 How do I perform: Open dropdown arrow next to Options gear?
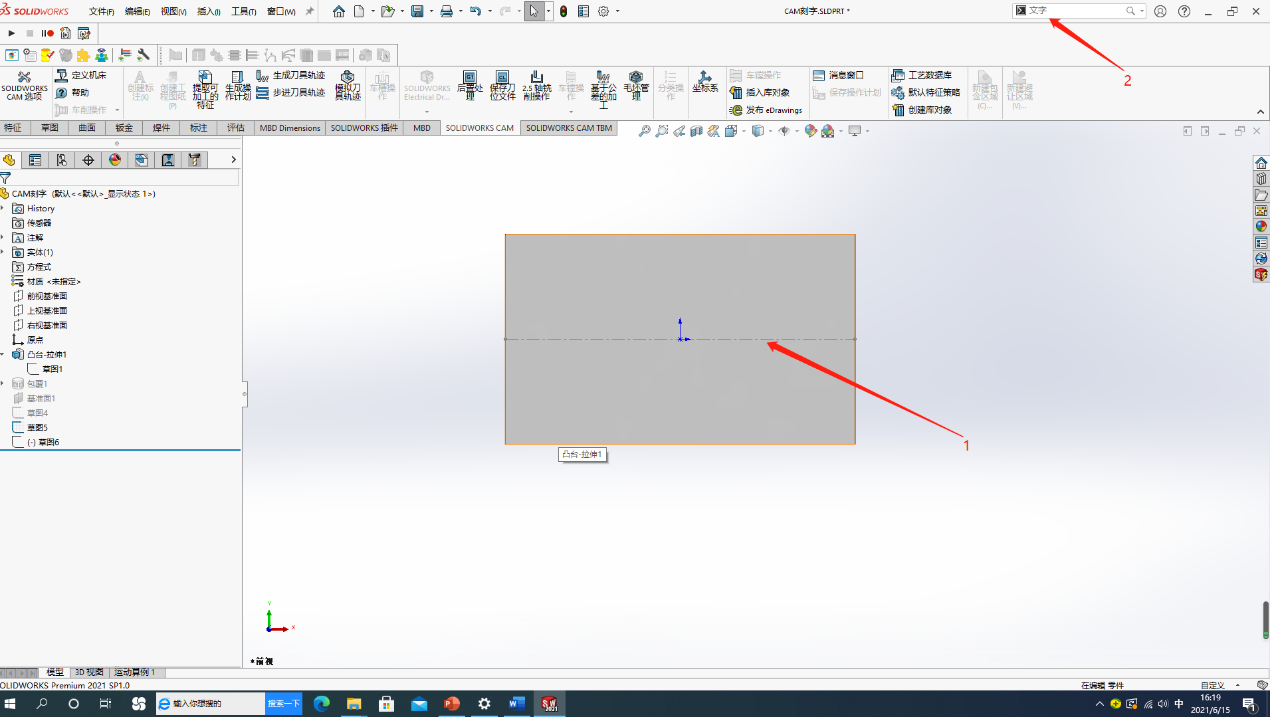(617, 11)
